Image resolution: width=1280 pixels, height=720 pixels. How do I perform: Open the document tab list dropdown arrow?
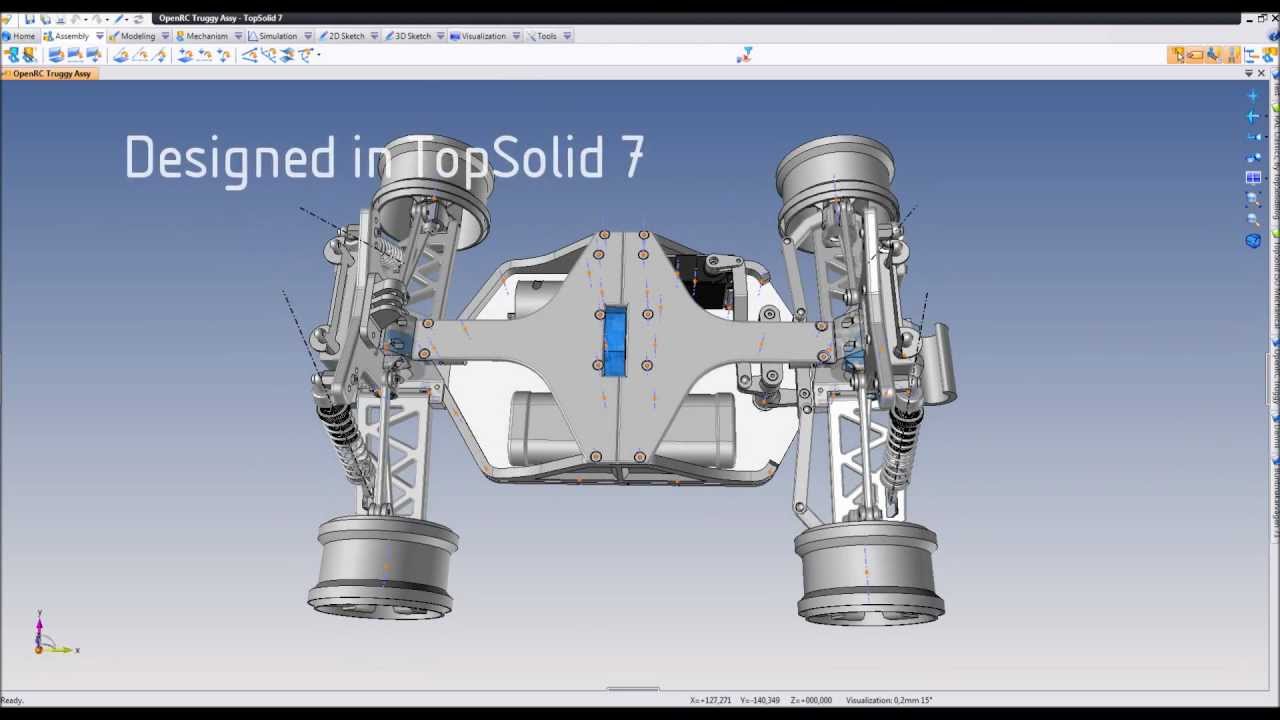(1248, 74)
